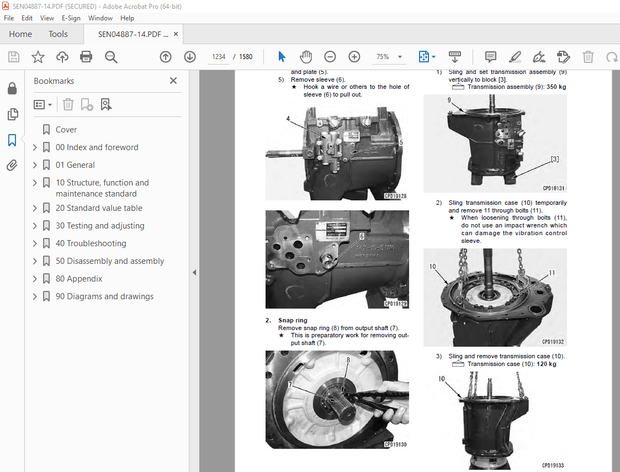Expand the 80 Appendix bookmark
620x472 pixels.
pyautogui.click(x=35, y=279)
